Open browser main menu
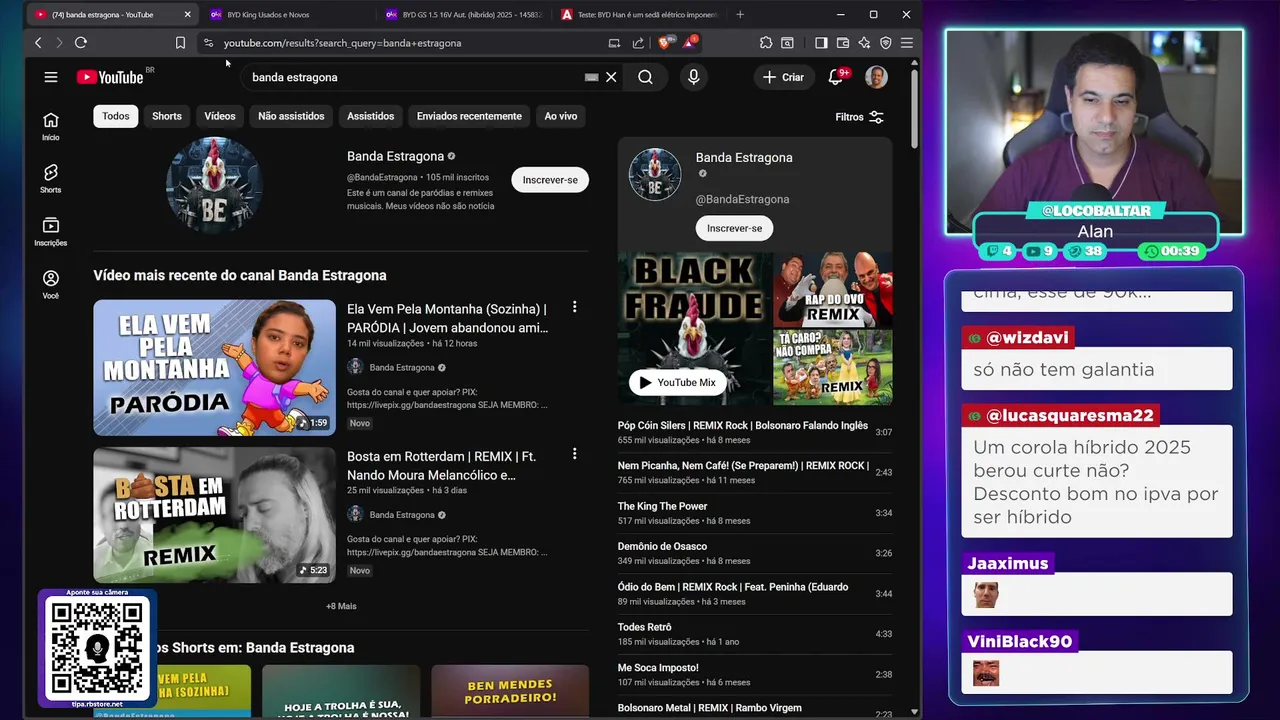 [907, 43]
